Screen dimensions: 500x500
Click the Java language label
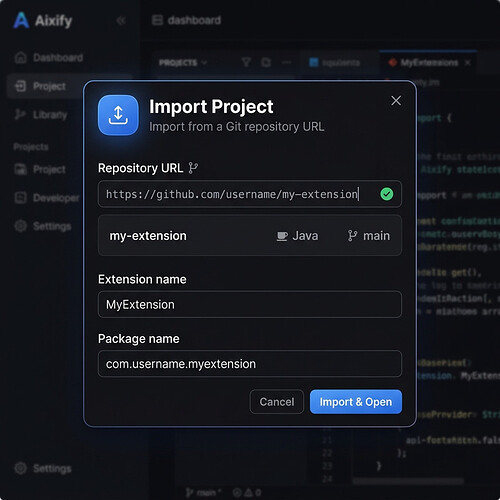[305, 236]
